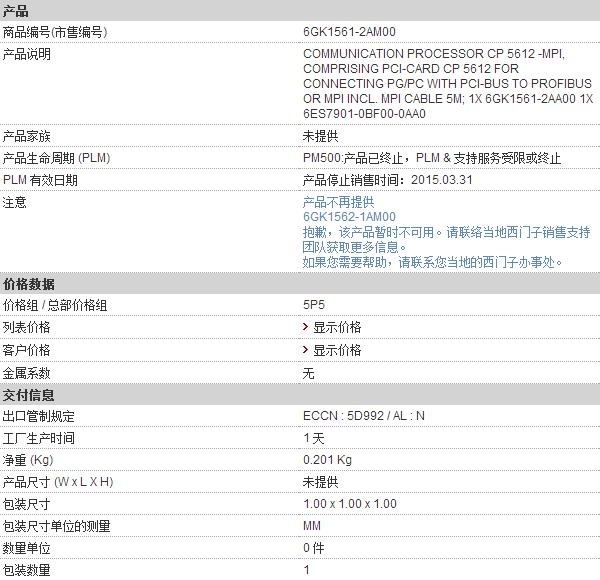Screen dimensions: 600x580
Task: Click the 列表价格 label
Action: pyautogui.click(x=26, y=327)
